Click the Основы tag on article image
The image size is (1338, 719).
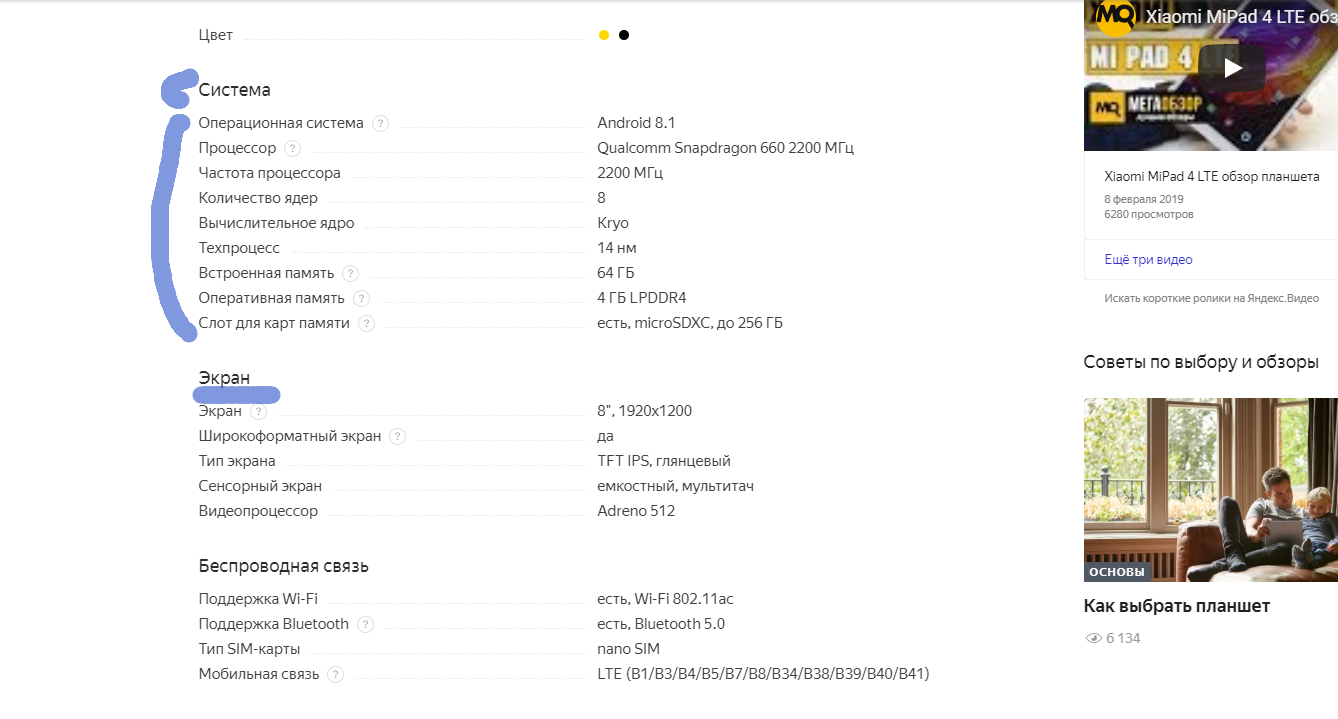pyautogui.click(x=1117, y=572)
